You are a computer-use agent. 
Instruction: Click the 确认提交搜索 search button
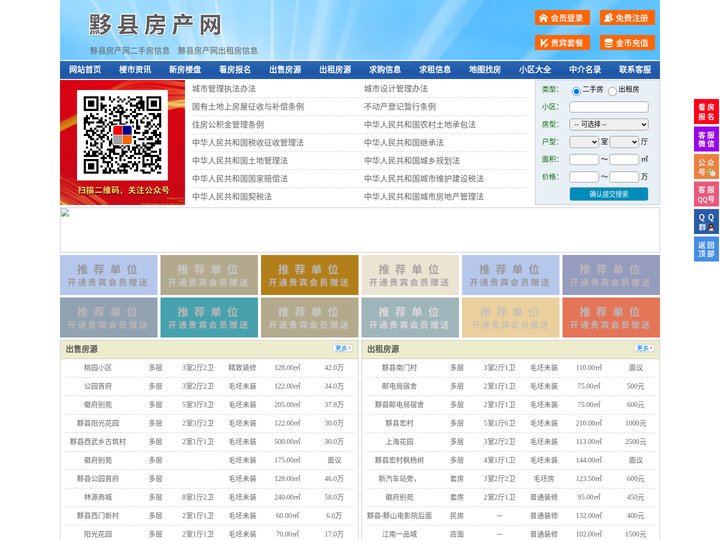click(609, 194)
